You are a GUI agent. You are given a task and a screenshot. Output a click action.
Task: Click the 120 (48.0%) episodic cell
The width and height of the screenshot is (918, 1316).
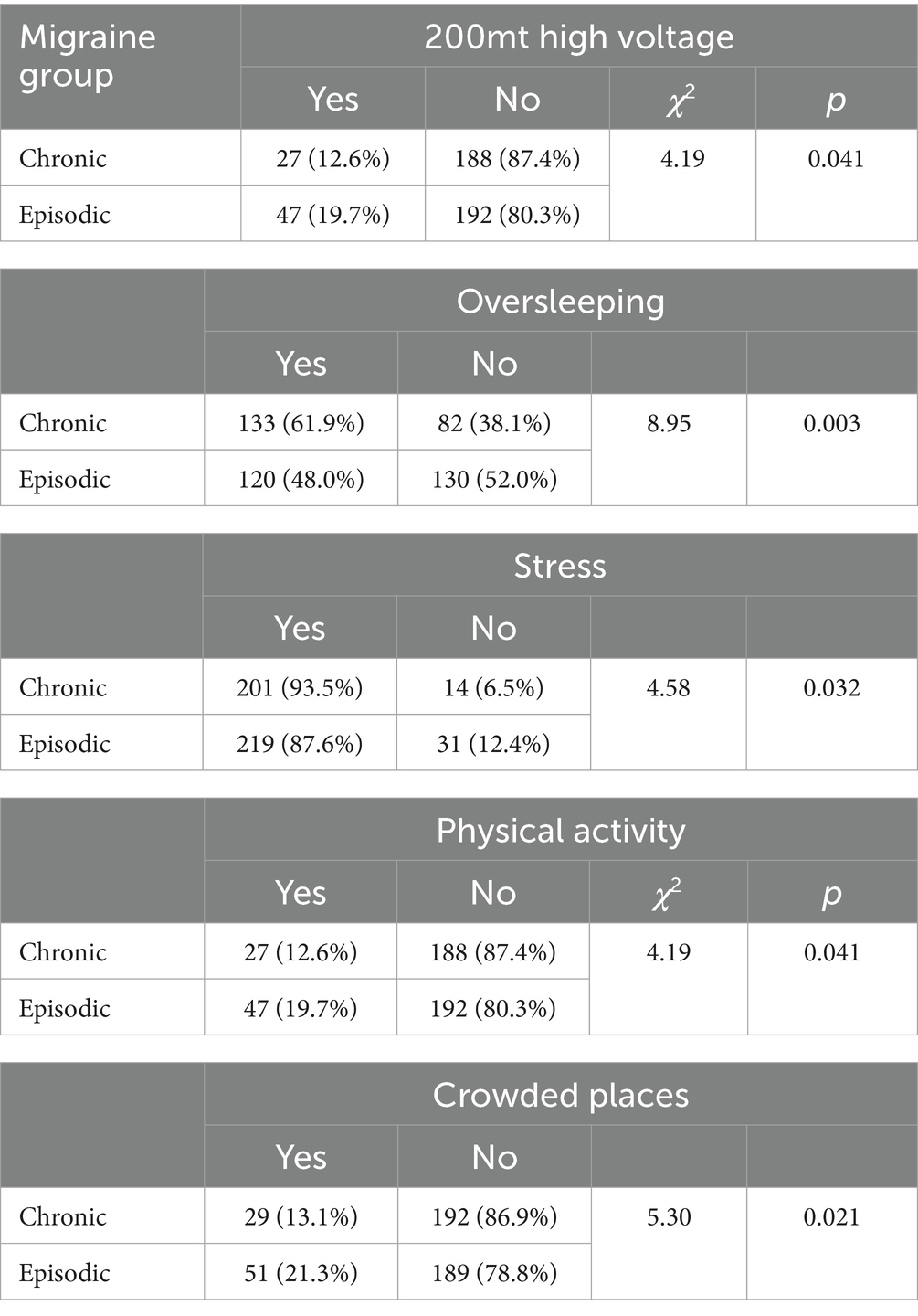tap(301, 479)
